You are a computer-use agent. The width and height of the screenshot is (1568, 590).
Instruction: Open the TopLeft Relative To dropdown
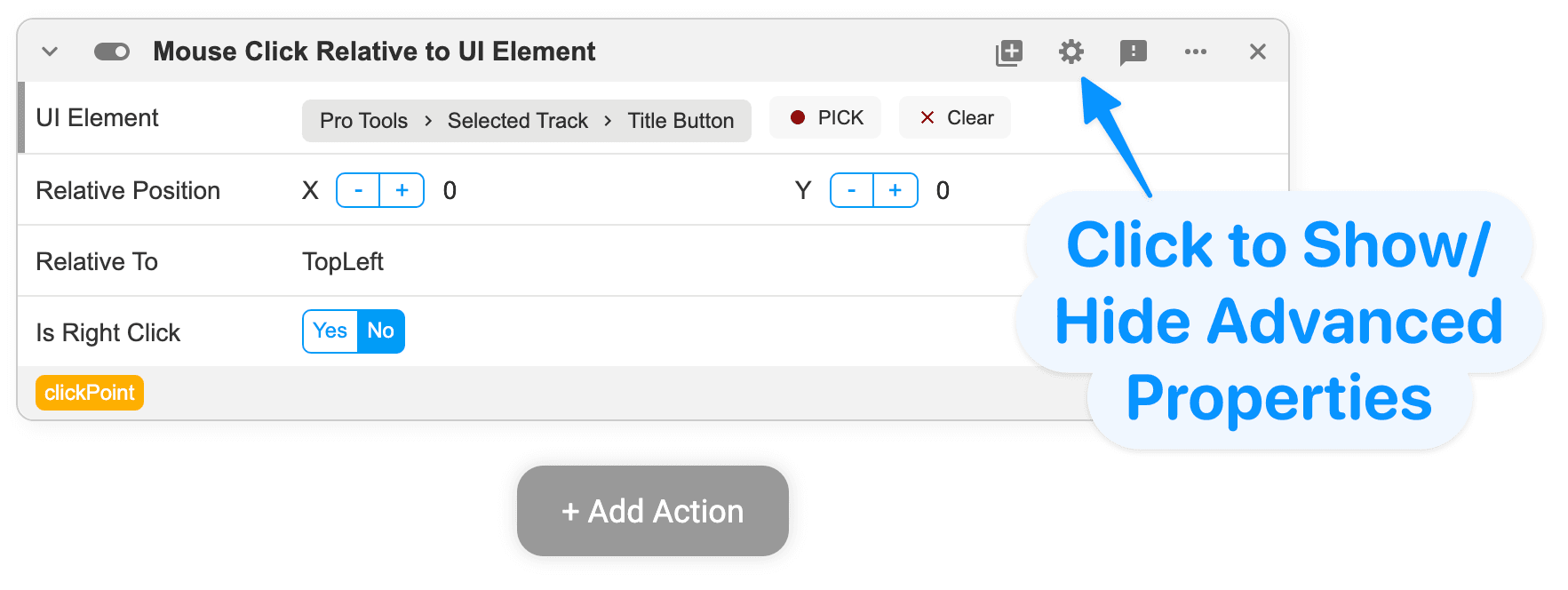343,261
